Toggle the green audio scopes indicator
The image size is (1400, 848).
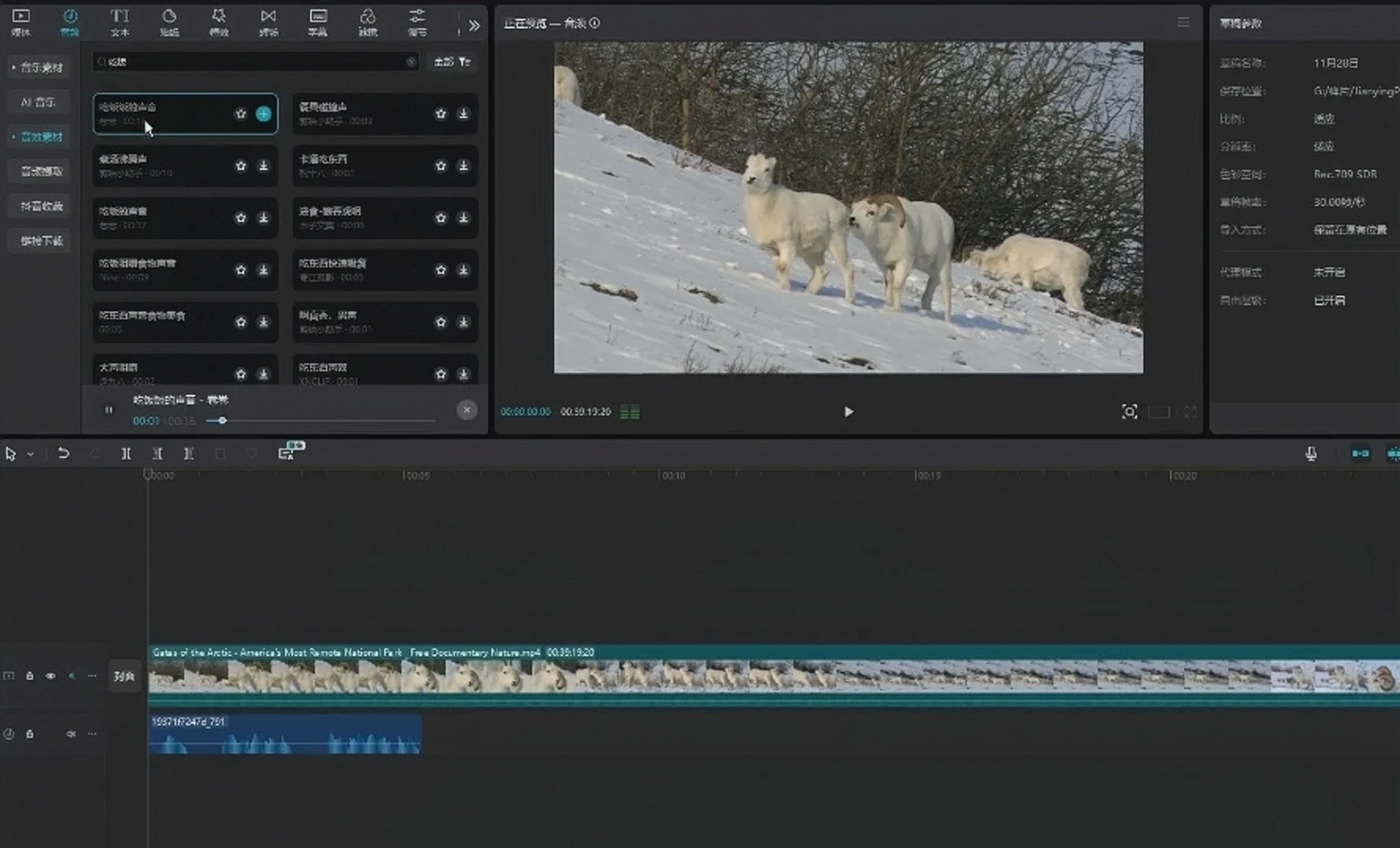(x=630, y=411)
